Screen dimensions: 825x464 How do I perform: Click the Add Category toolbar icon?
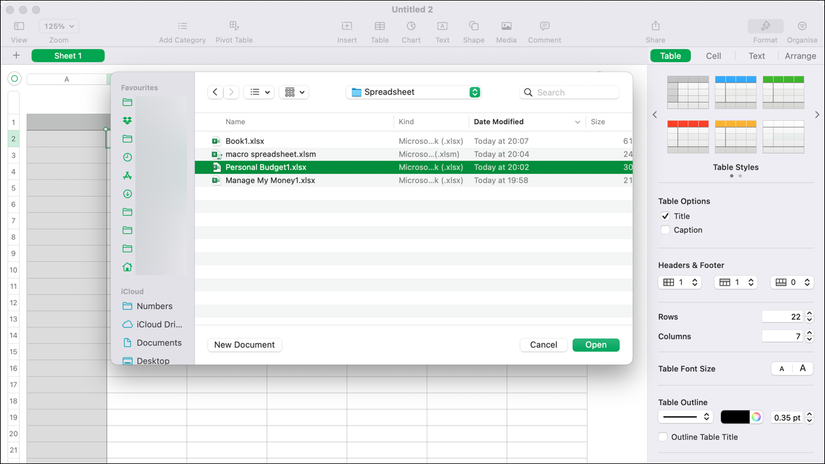pos(182,26)
